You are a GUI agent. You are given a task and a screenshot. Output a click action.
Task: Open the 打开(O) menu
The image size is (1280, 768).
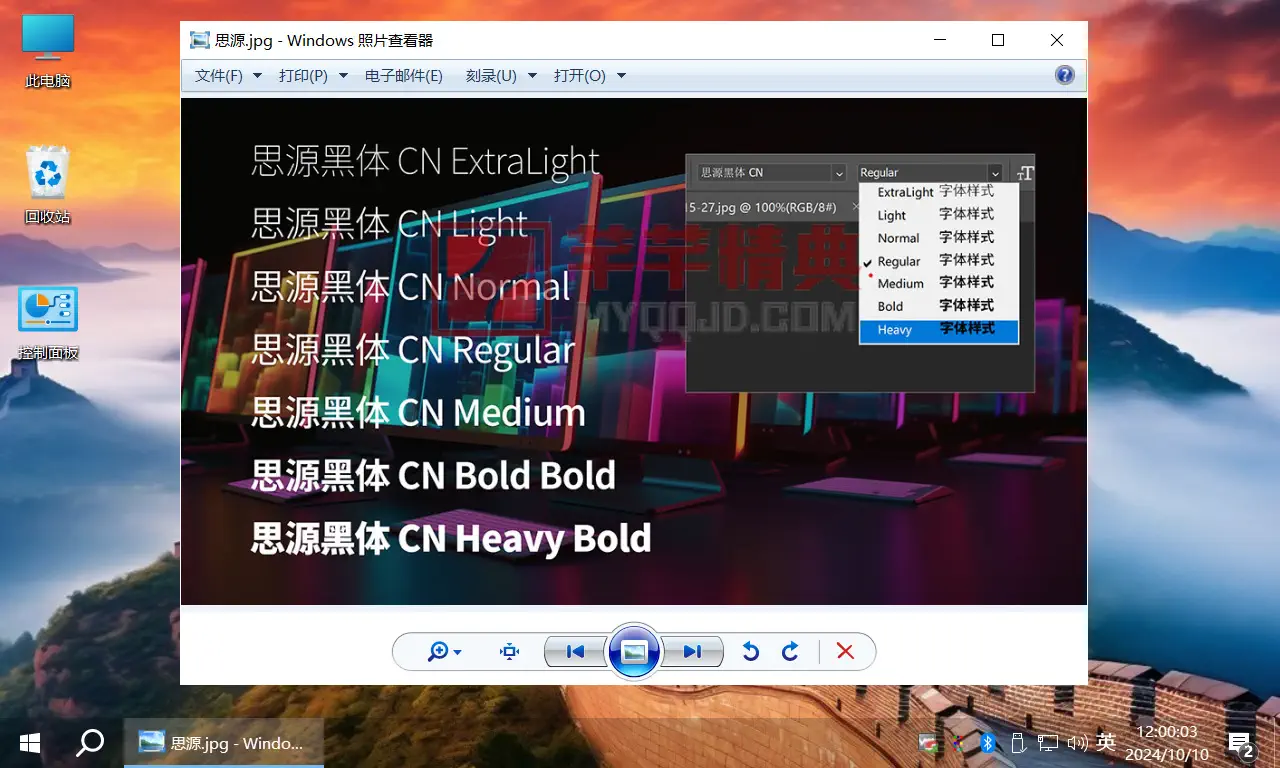click(x=590, y=76)
